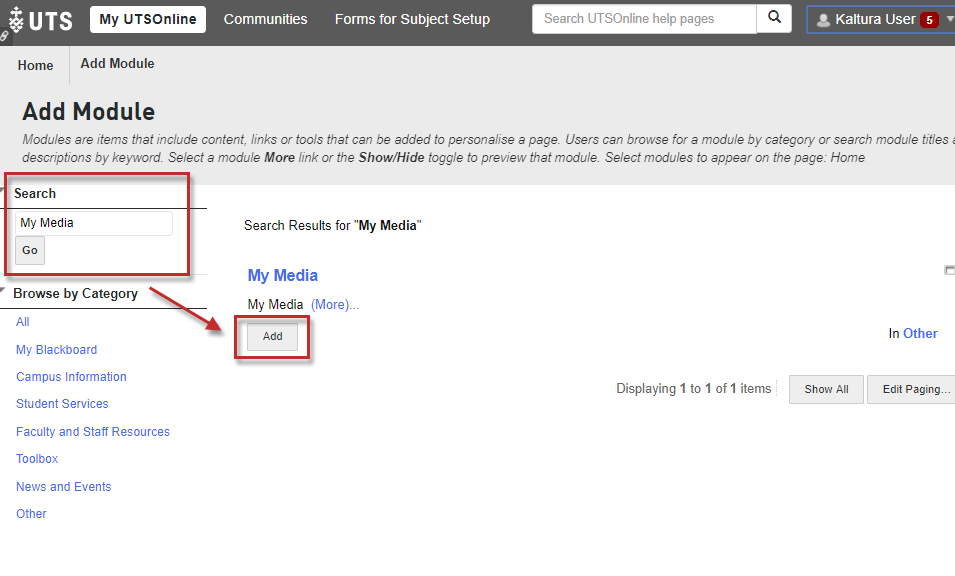Viewport: 955px width, 576px height.
Task: Go to Home in the breadcrumb
Action: pos(35,65)
